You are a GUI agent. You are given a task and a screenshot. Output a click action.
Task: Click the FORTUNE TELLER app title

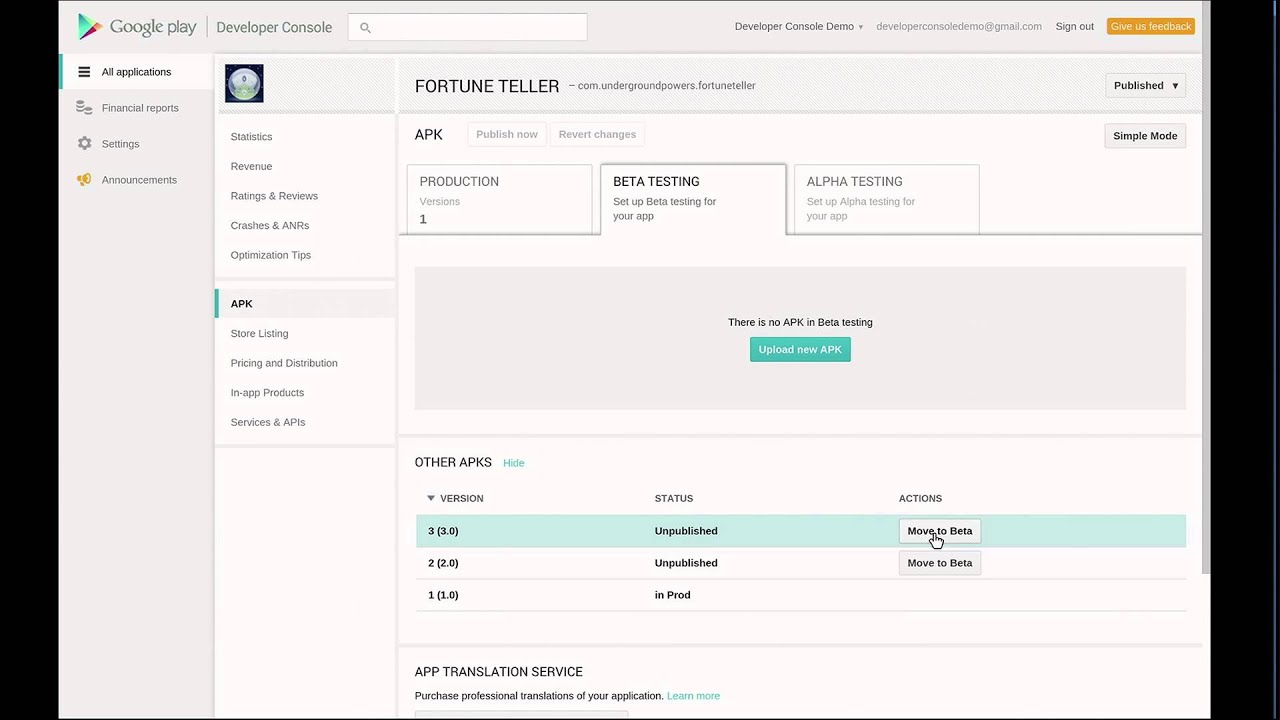pos(487,86)
